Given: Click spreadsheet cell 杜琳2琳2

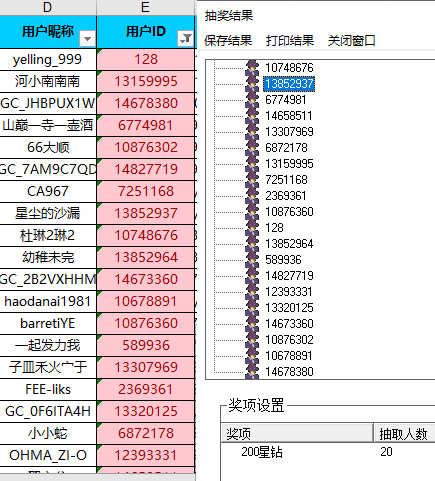Looking at the screenshot, I should [x=48, y=235].
